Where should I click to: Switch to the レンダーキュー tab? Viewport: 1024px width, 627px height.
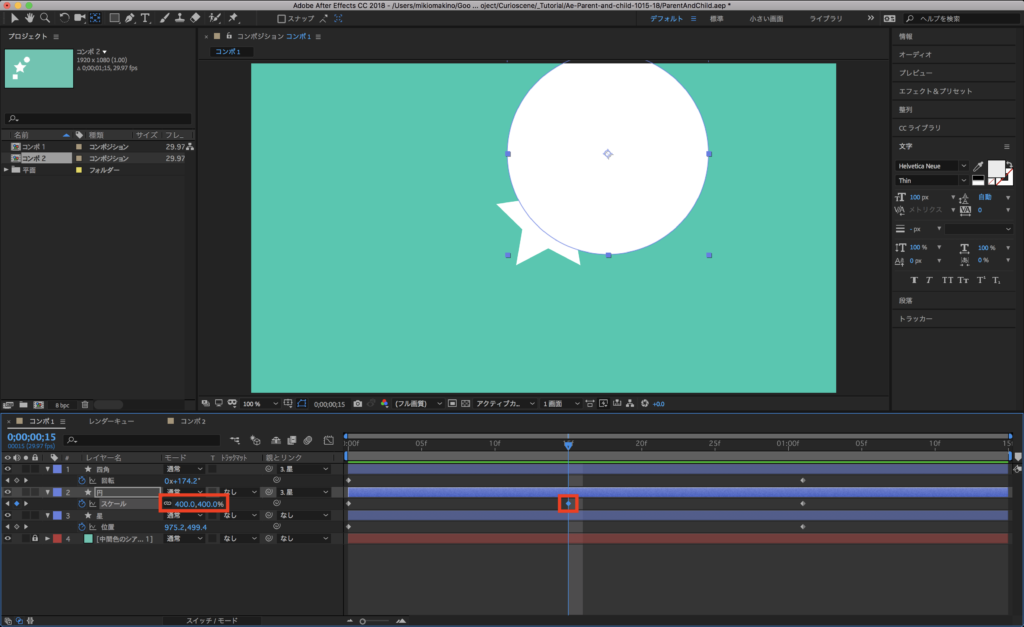[x=111, y=422]
